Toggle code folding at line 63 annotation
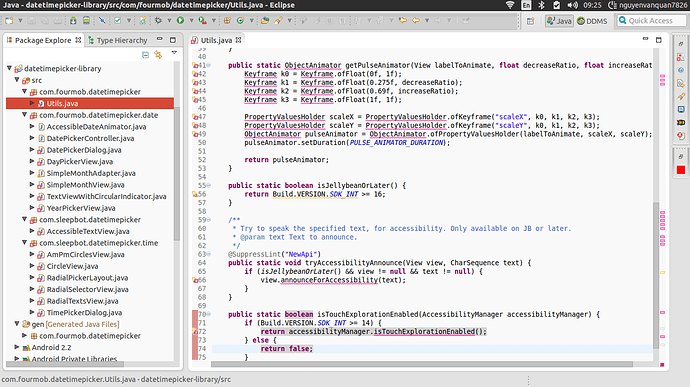 click(209, 254)
